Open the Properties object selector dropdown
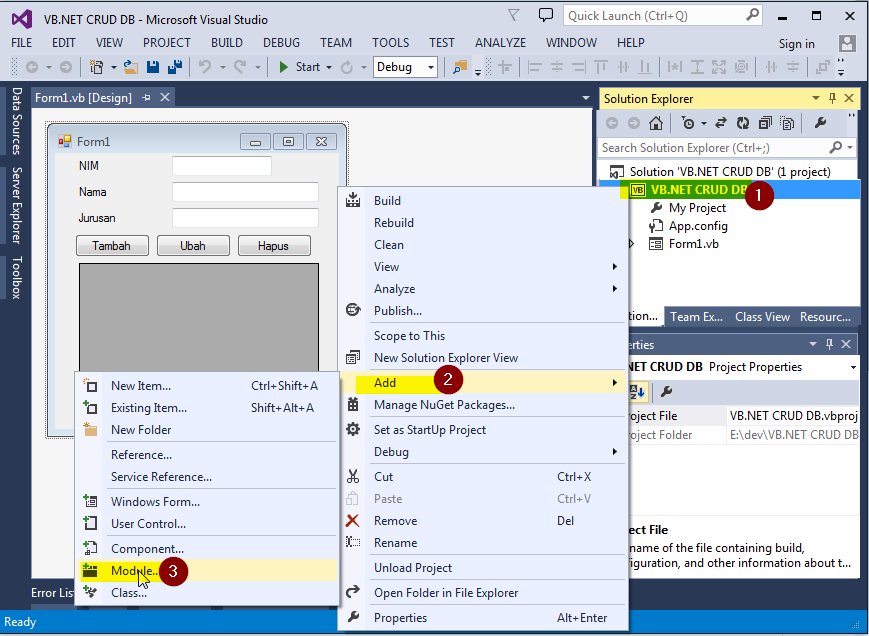 [x=853, y=367]
